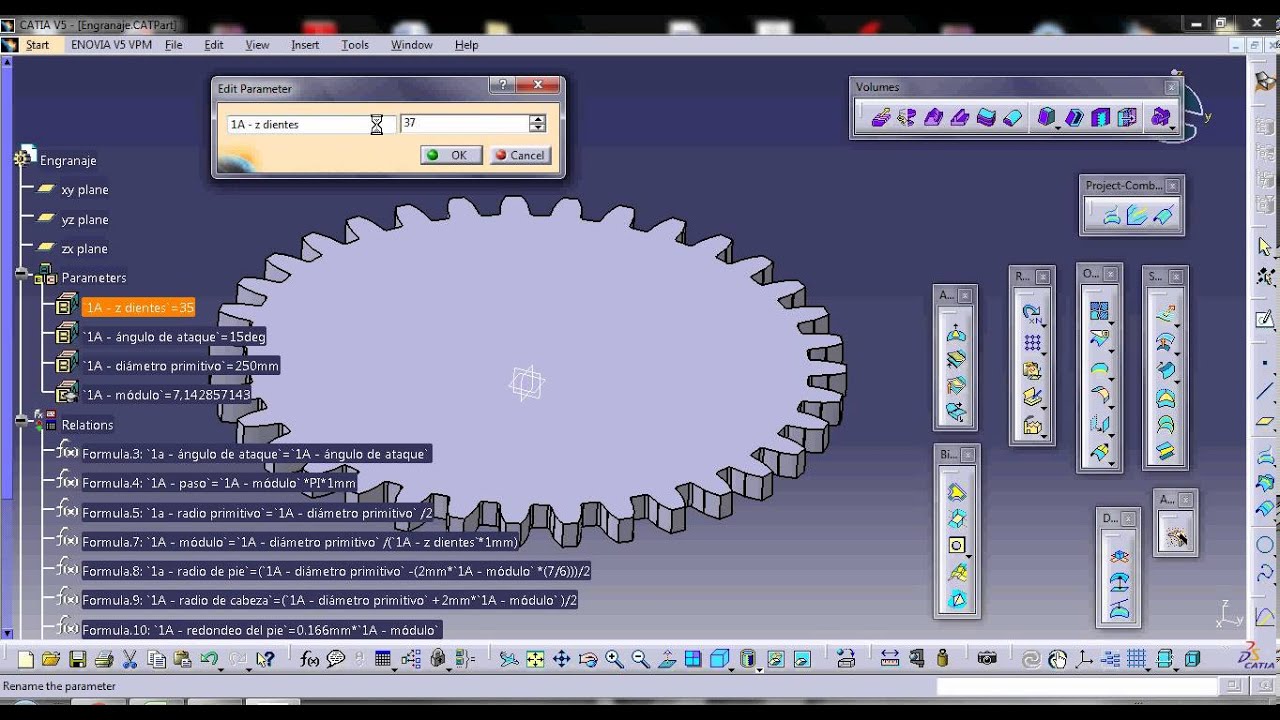This screenshot has height=720, width=1280.
Task: Select the highlighted '1A - z dientes'=35 parameter
Action: tap(139, 308)
